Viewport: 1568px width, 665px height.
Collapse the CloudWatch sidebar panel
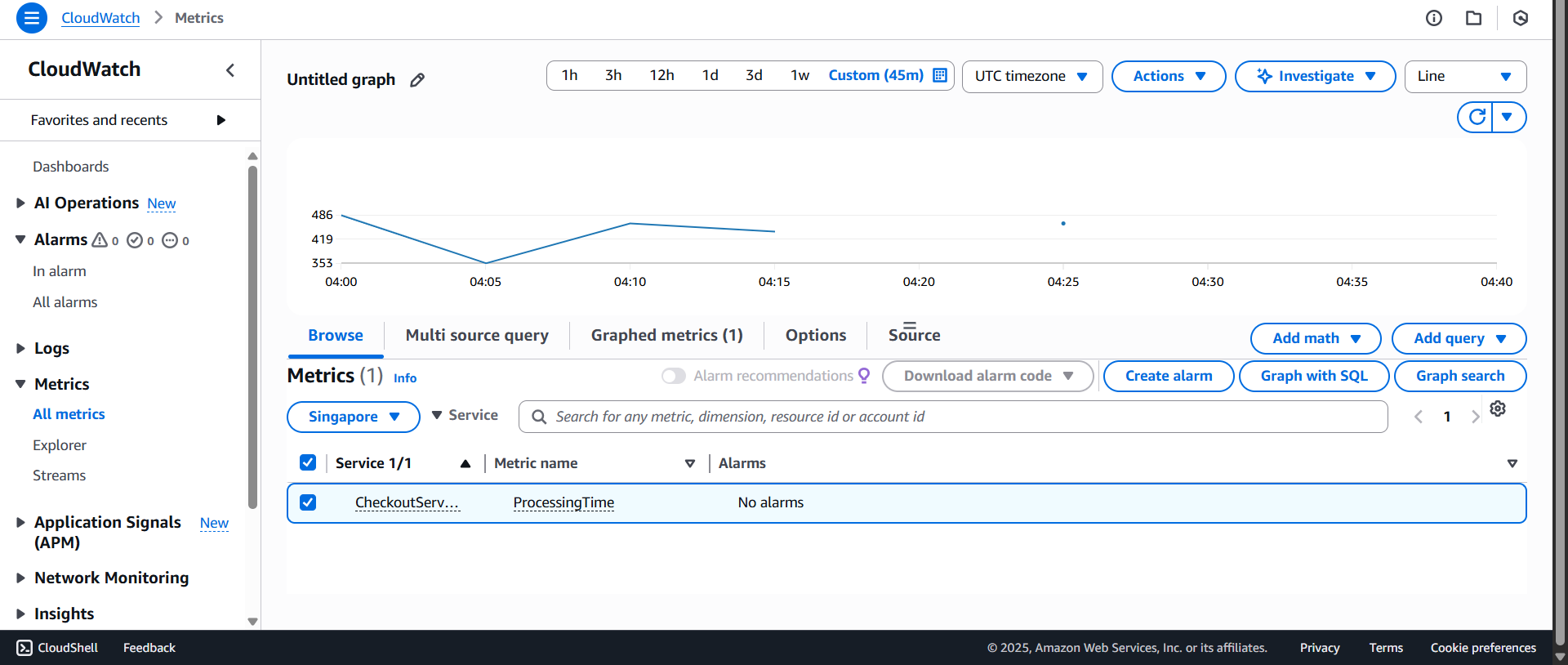coord(230,70)
